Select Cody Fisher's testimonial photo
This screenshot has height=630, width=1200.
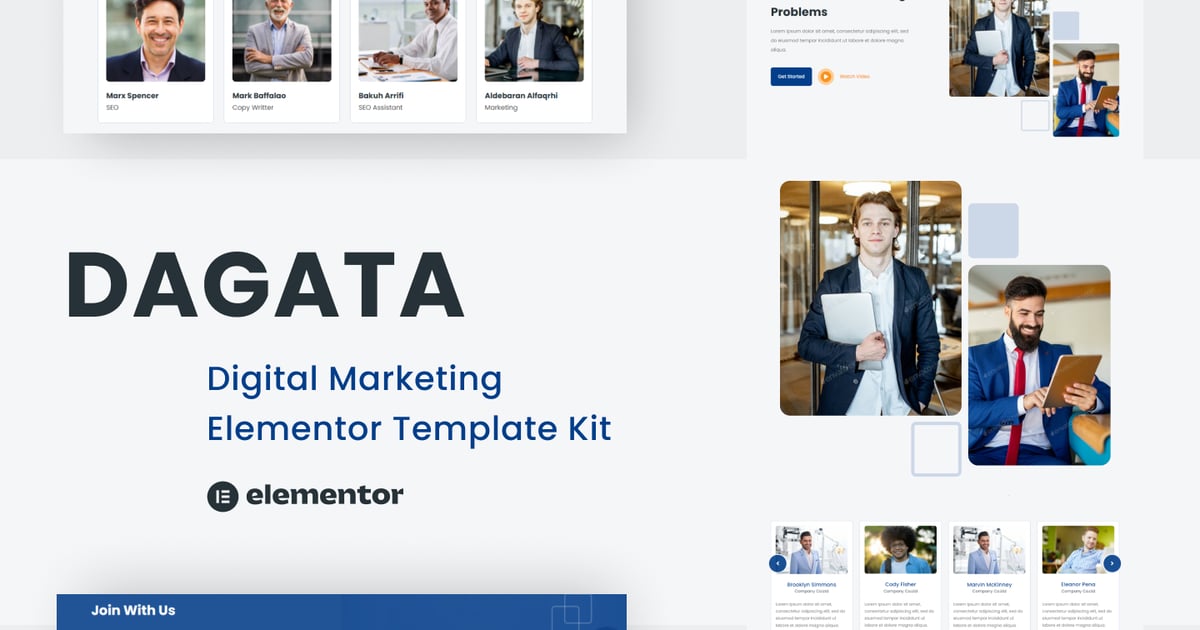pos(899,549)
